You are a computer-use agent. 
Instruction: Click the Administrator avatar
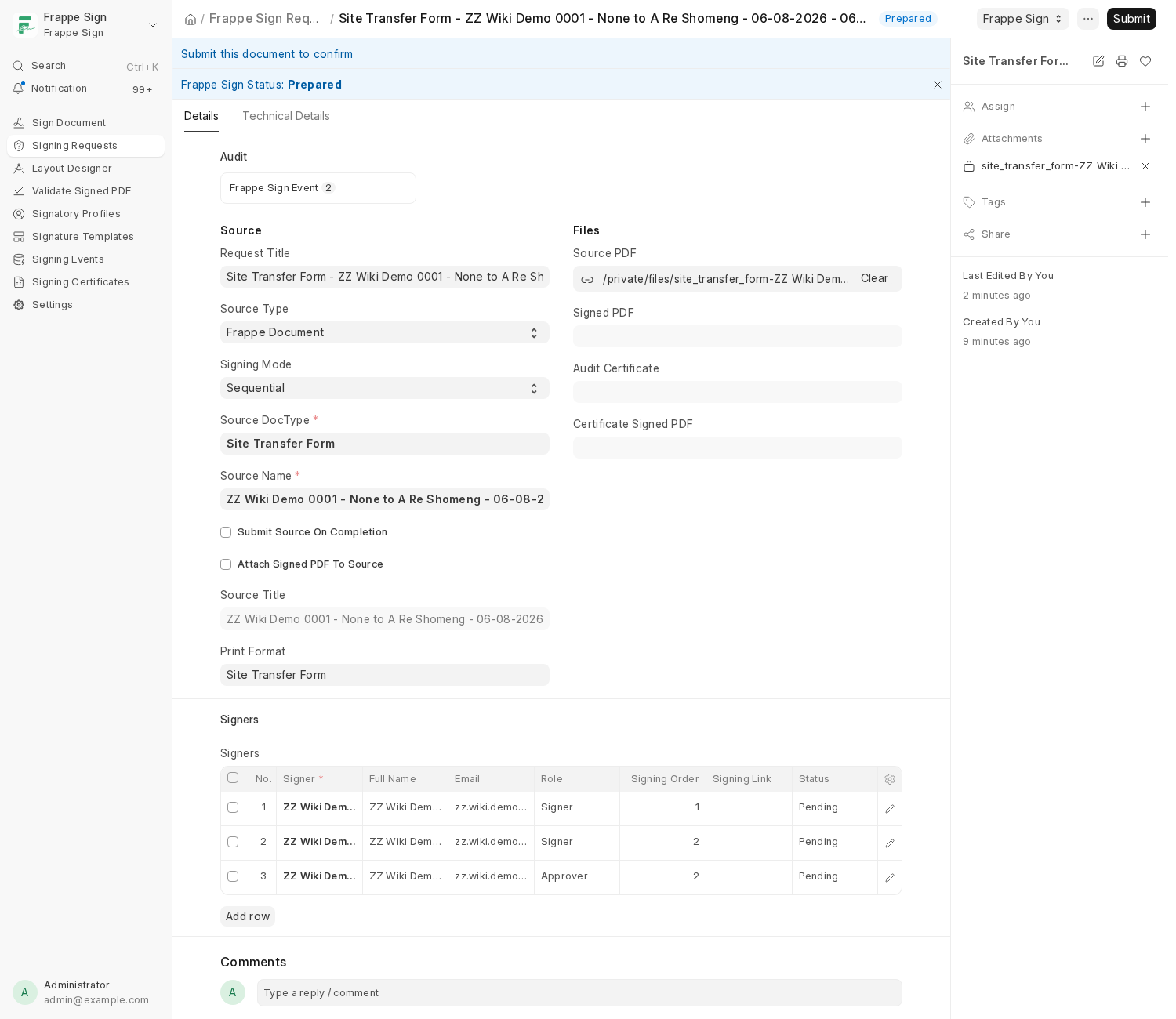point(25,992)
